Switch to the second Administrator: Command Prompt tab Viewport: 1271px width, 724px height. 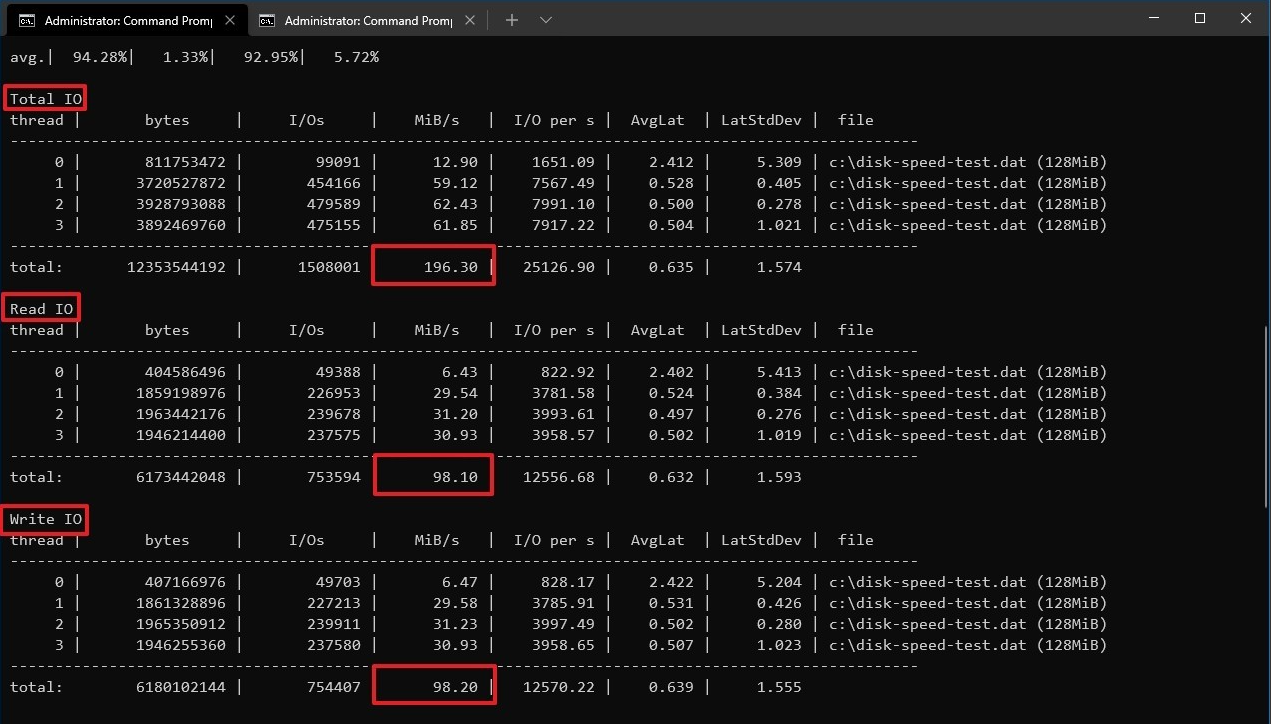[x=366, y=20]
